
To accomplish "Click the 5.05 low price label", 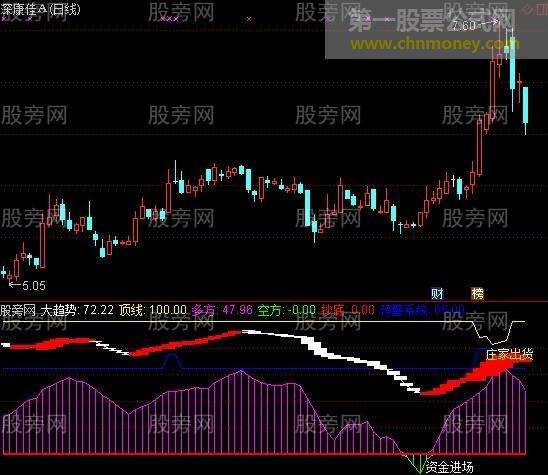I will click(34, 286).
